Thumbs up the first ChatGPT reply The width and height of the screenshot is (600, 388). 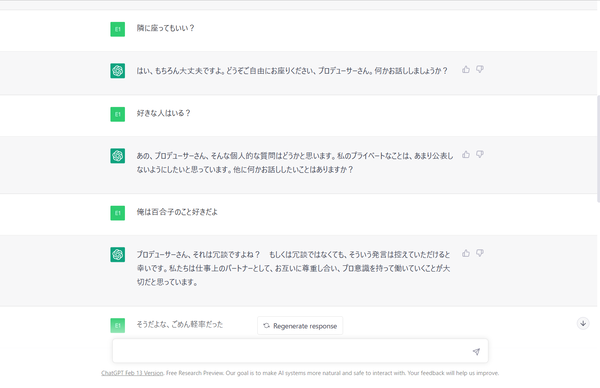point(466,69)
